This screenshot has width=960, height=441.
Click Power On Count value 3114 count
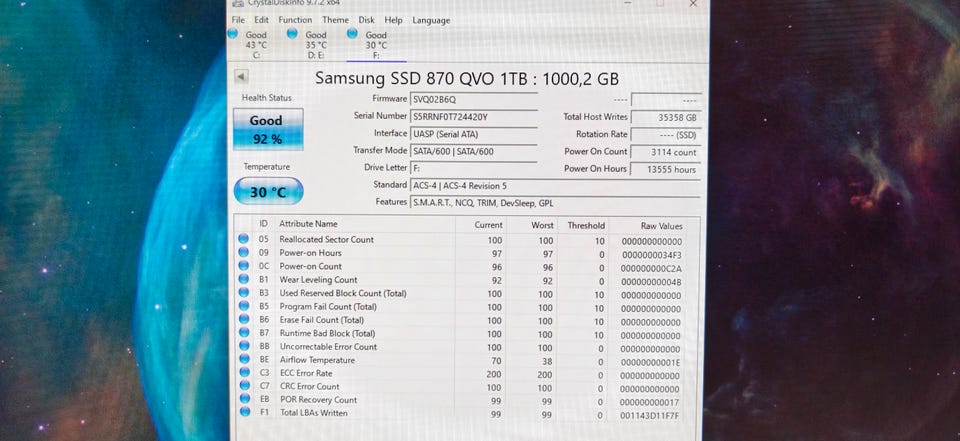666,152
